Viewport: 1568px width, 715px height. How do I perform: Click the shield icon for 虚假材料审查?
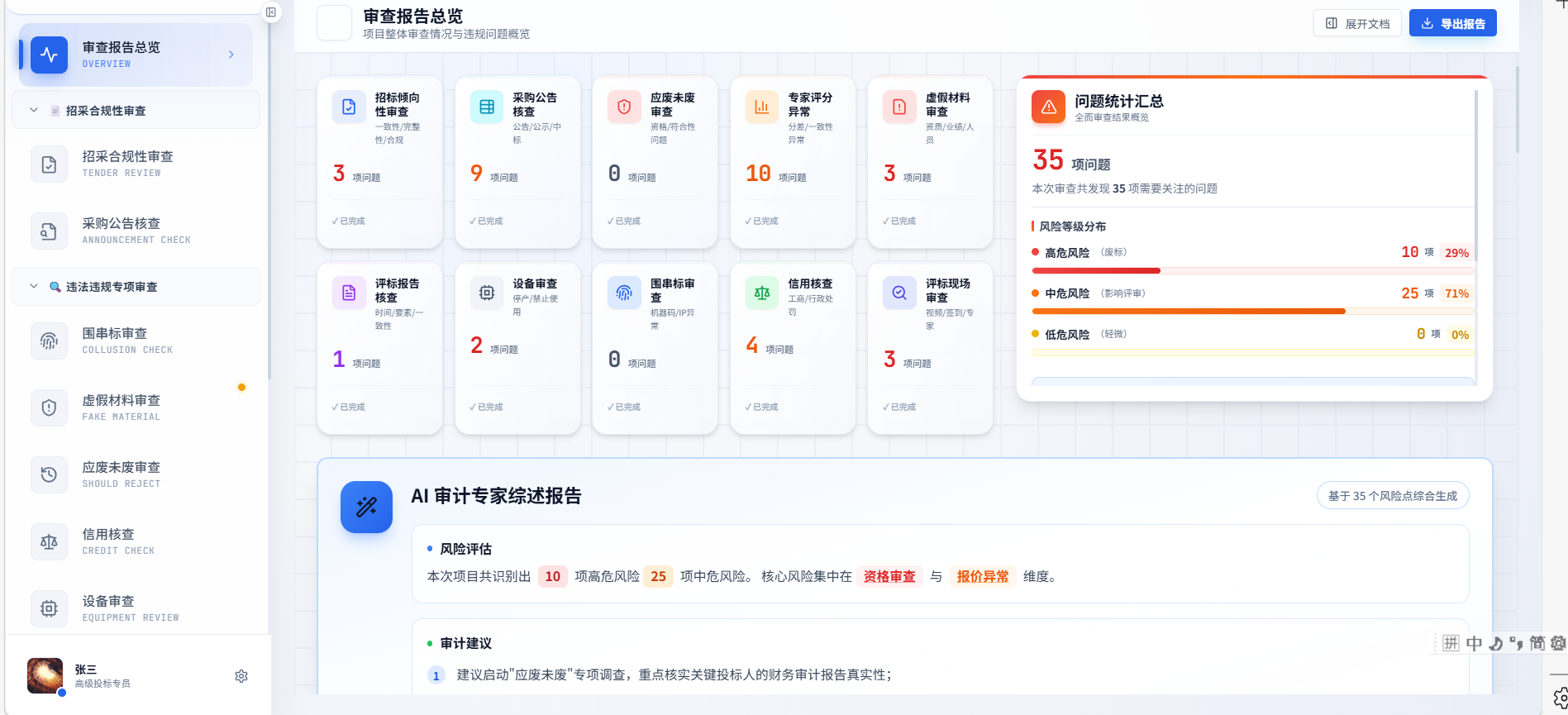point(49,408)
